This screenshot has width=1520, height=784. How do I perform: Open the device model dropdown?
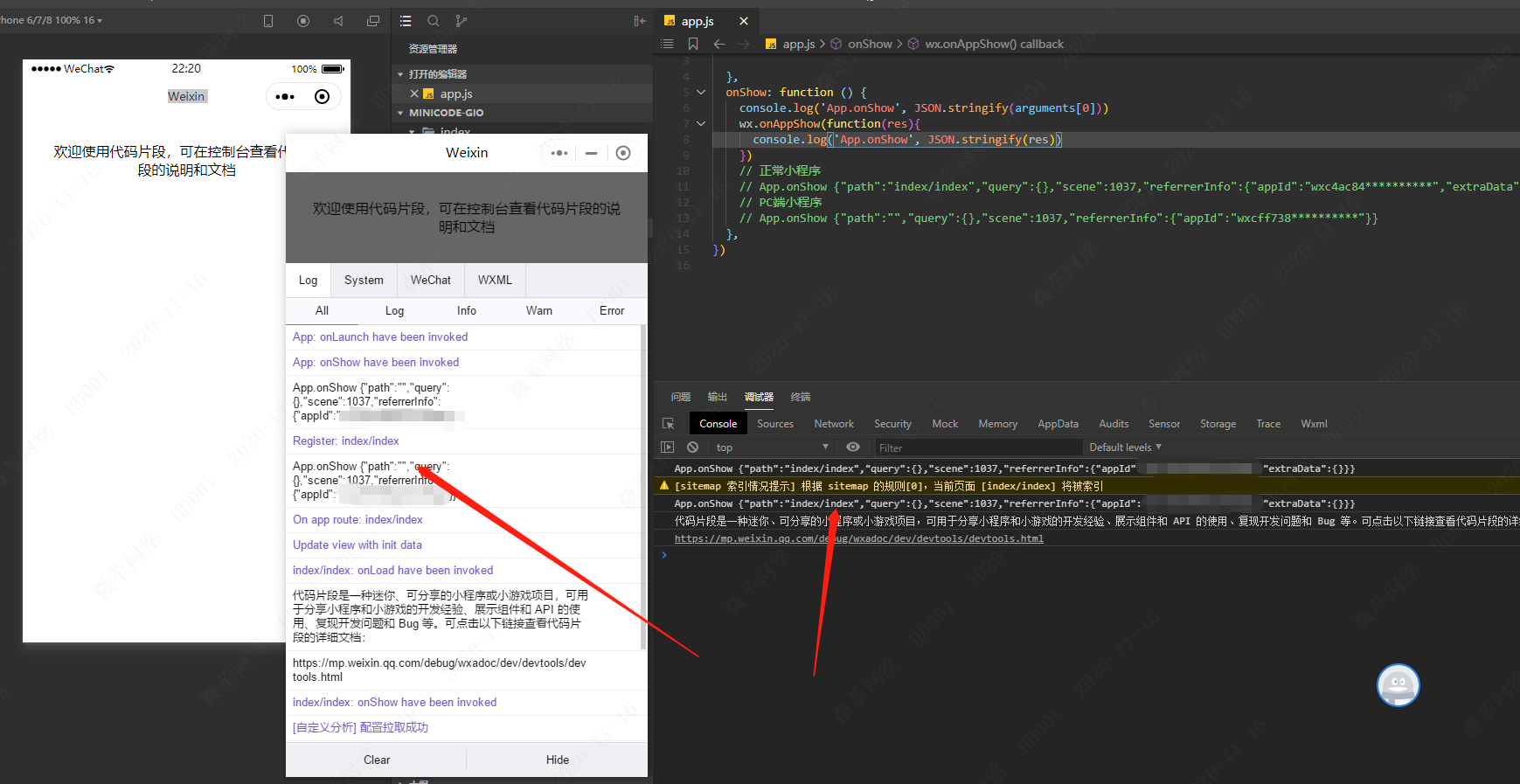tap(52, 20)
